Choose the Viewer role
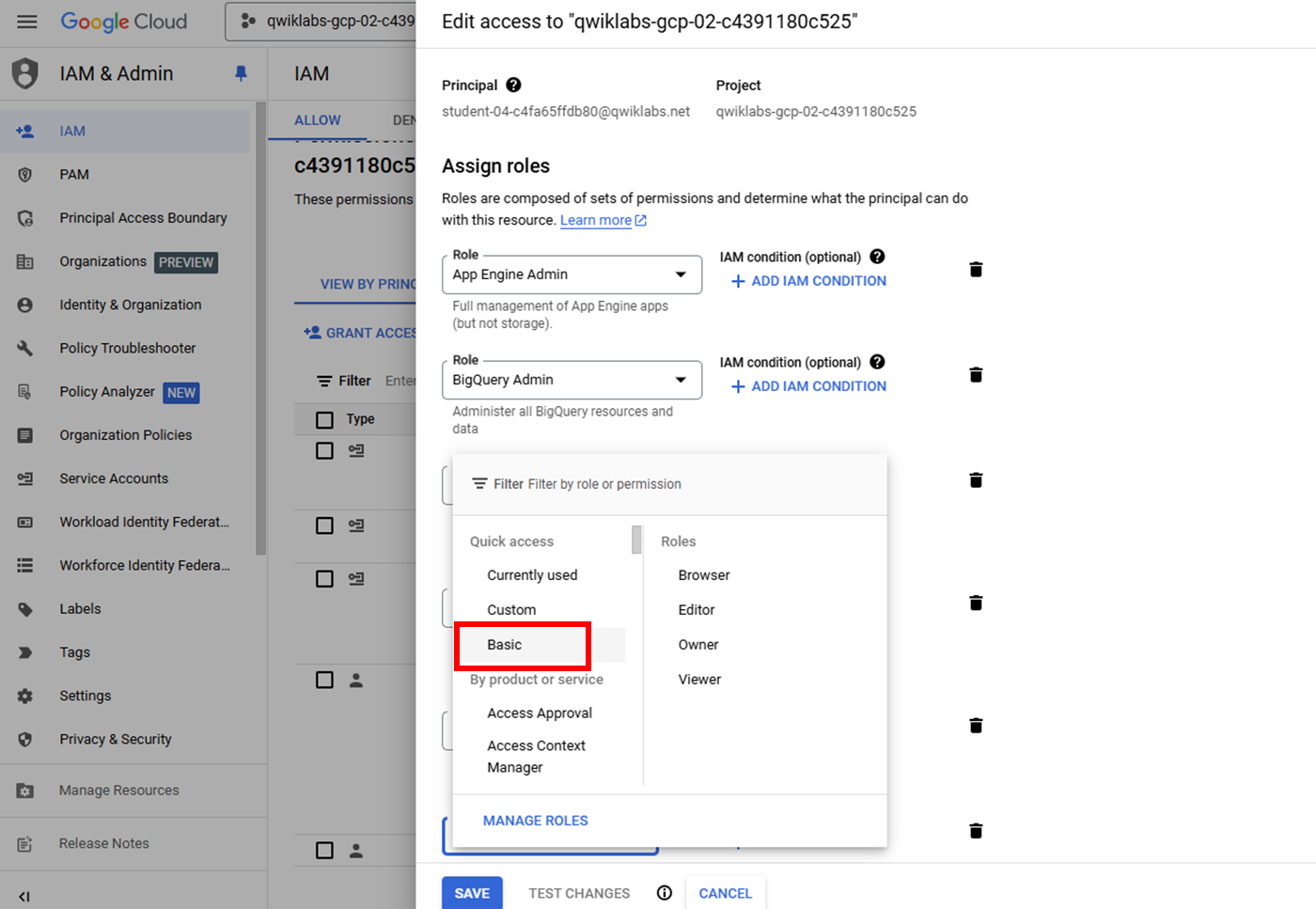1316x909 pixels. click(699, 680)
